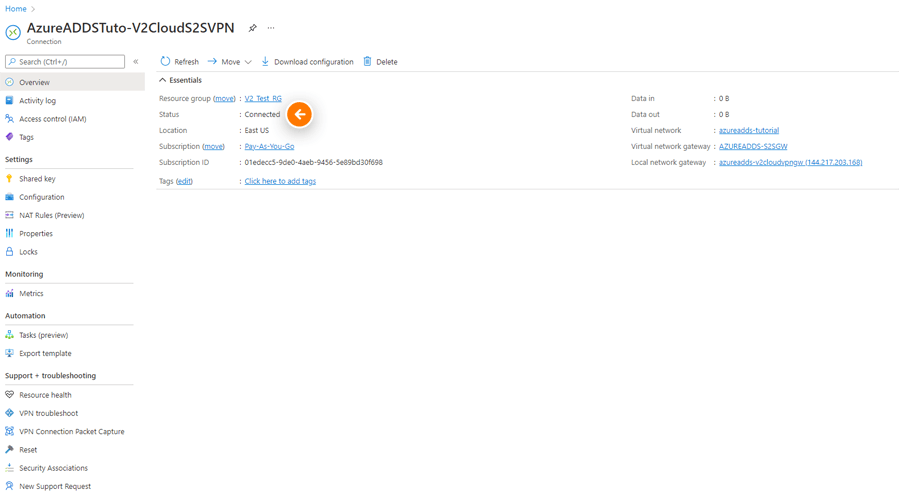This screenshot has height=495, width=899.
Task: Click the Export template icon
Action: click(x=9, y=353)
